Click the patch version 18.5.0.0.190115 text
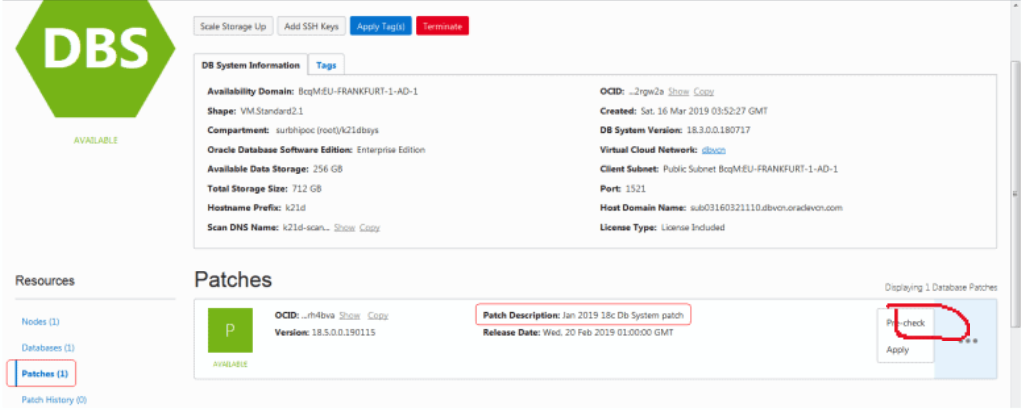Screen dimensions: 1021x410 point(343,333)
